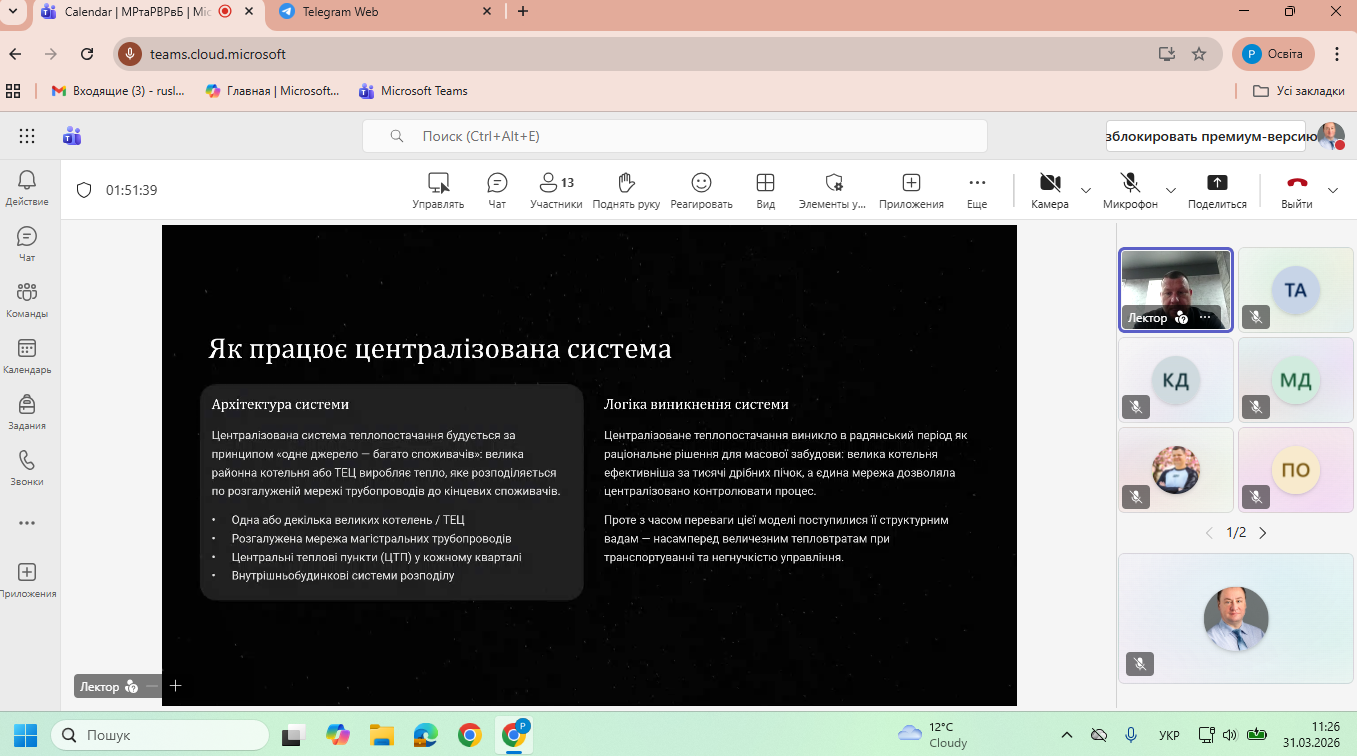Open the Leave options dropdown arrow

(x=1332, y=190)
